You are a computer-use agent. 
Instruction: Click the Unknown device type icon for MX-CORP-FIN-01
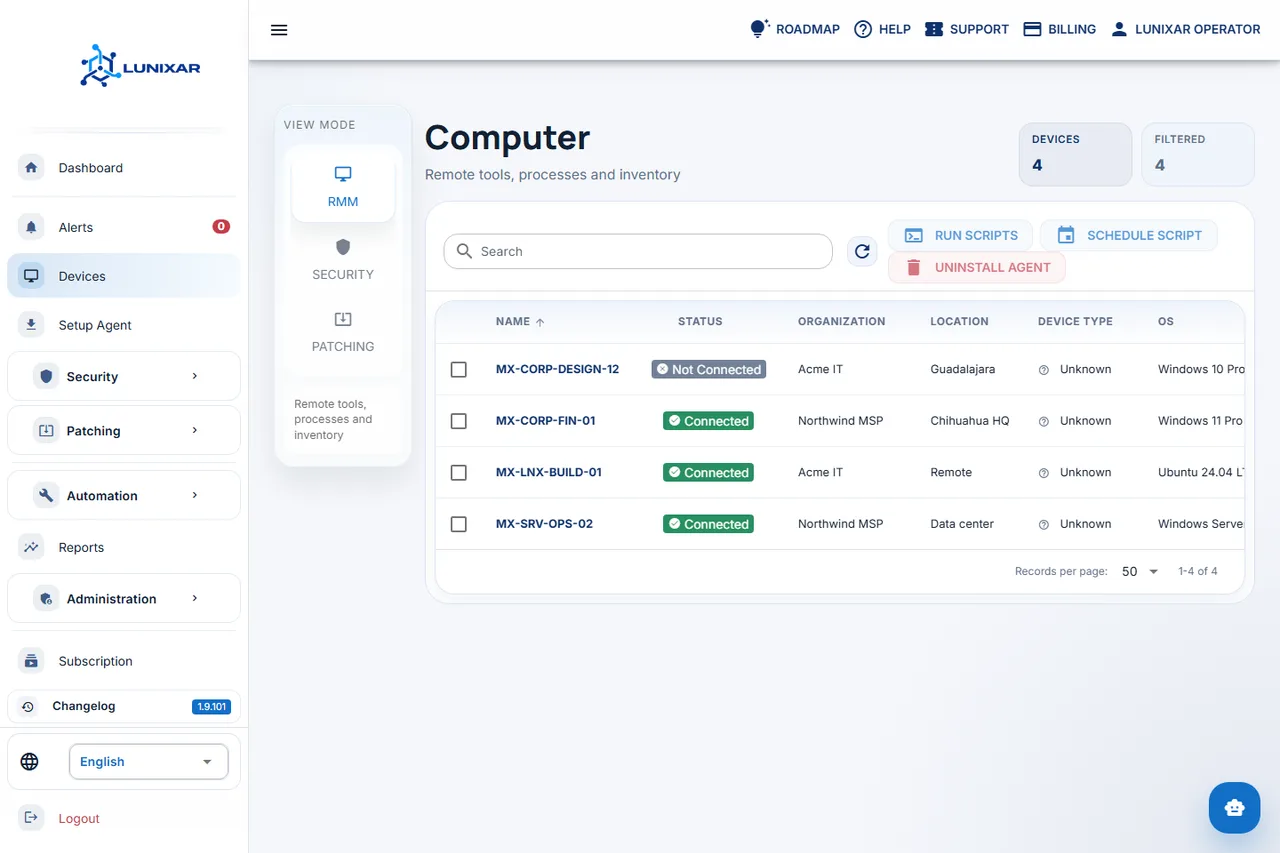pos(1044,421)
